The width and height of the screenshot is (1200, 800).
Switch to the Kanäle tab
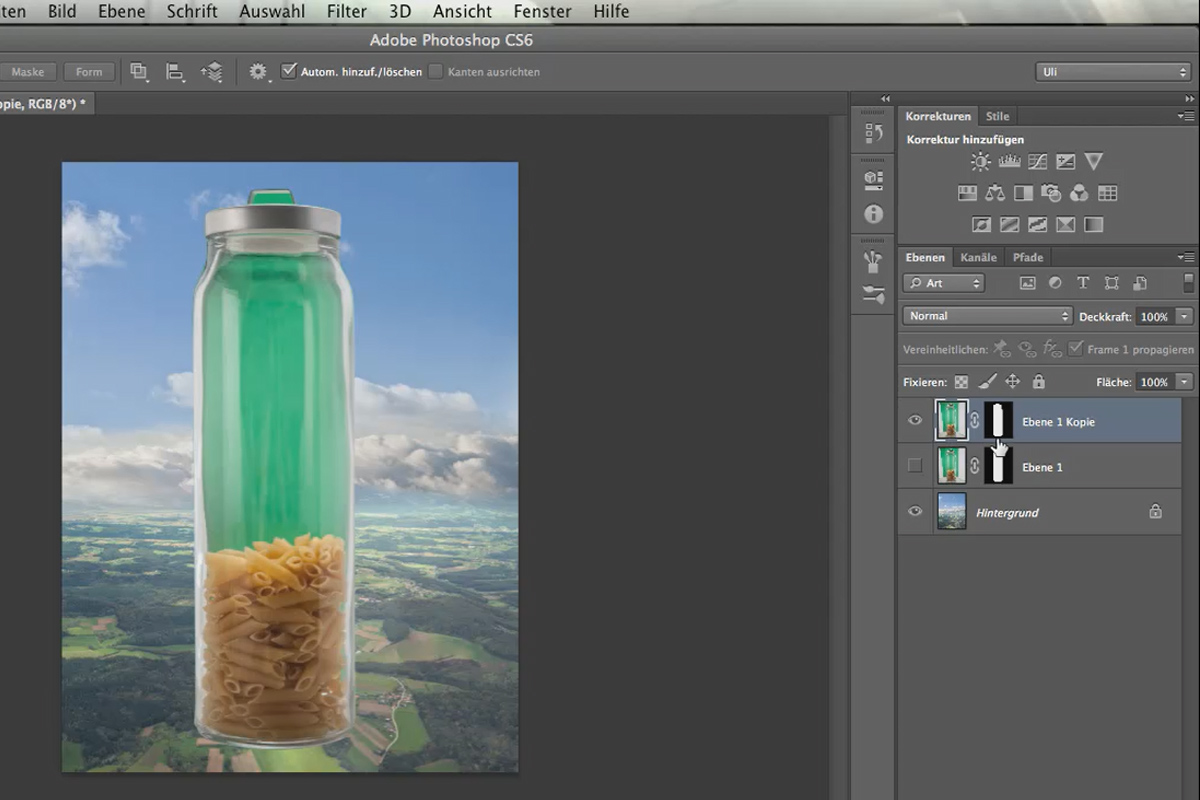coord(978,258)
